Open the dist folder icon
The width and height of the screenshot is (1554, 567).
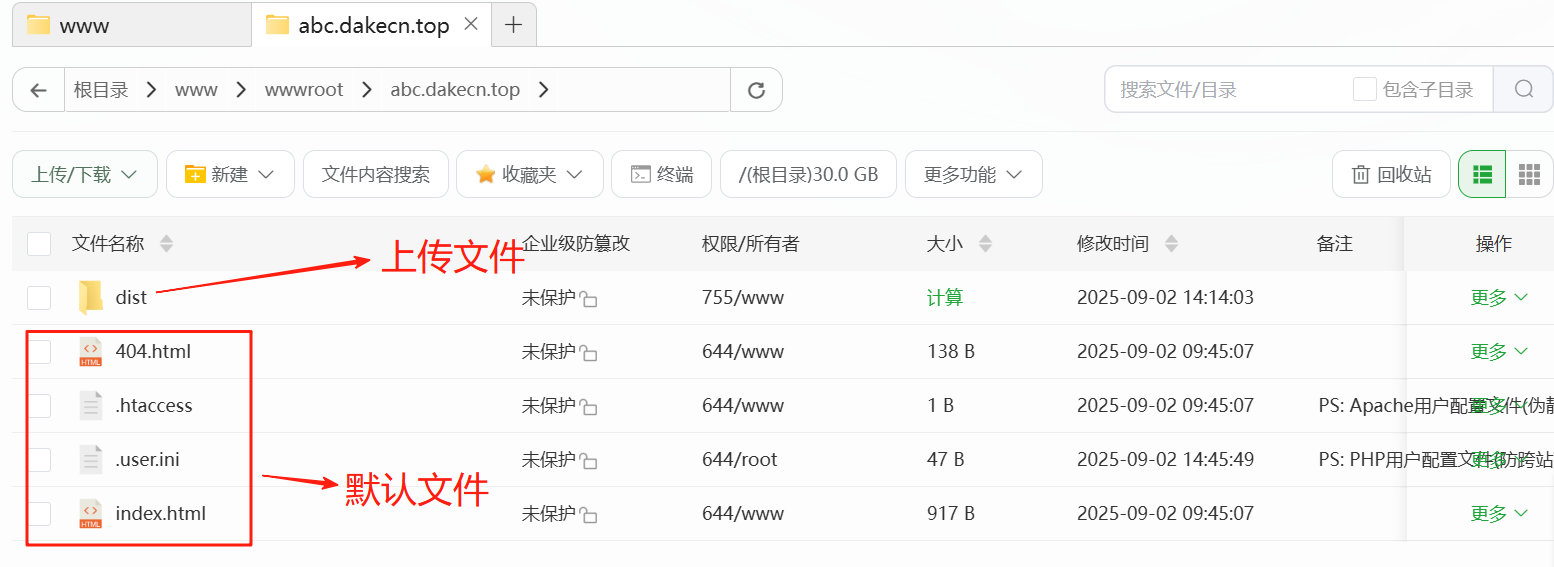click(x=91, y=297)
